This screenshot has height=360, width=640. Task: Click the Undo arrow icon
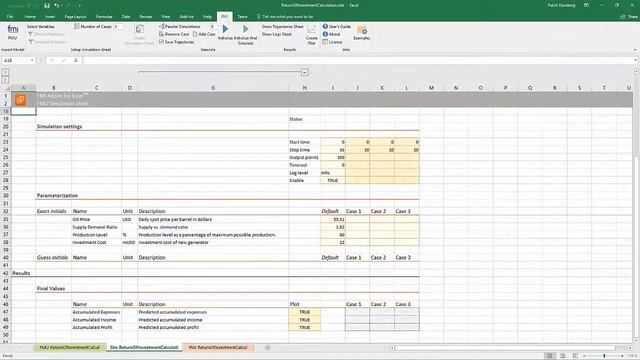[x=56, y=5]
